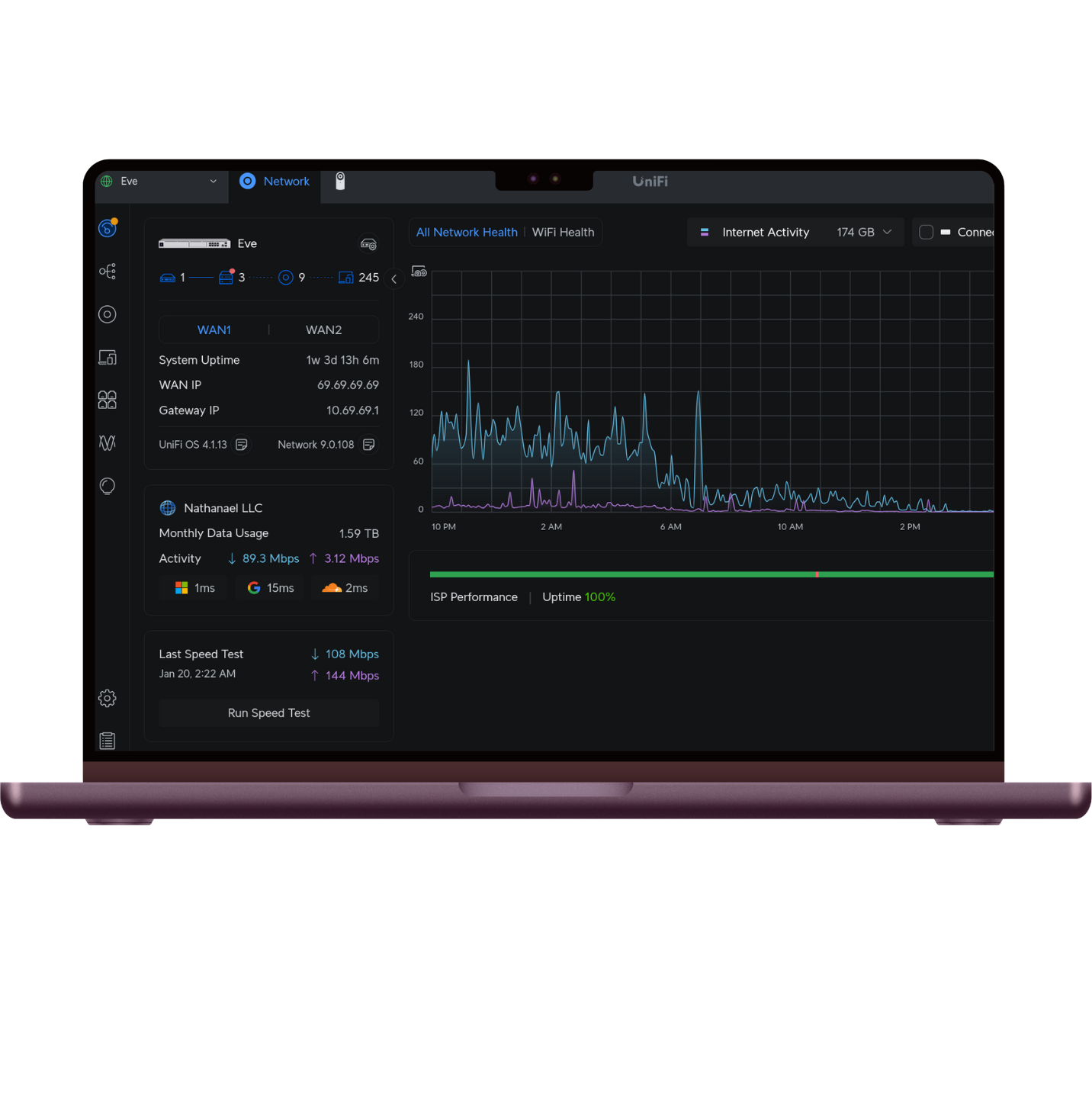Image resolution: width=1092 pixels, height=1106 pixels.
Task: Copy the UniFi OS 4.1.13 version
Action: 241,444
